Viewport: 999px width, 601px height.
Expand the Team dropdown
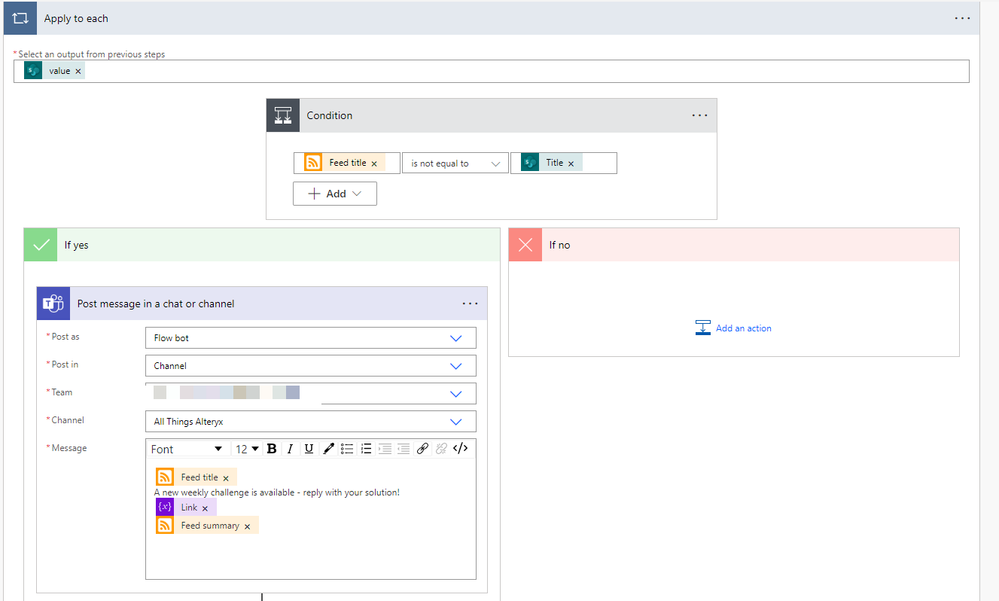click(x=456, y=394)
